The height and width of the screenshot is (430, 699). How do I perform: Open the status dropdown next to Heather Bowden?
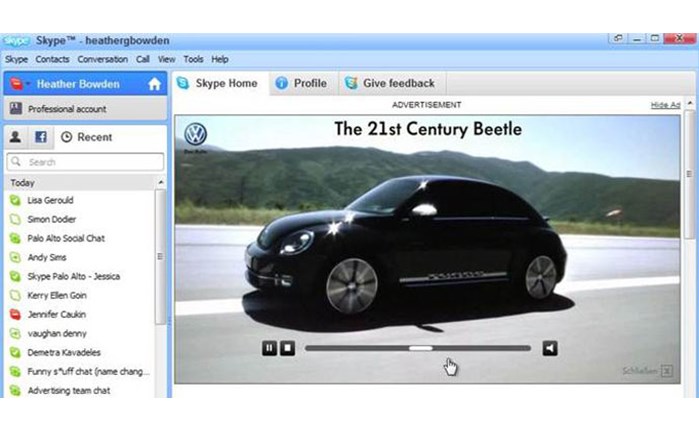pos(28,84)
